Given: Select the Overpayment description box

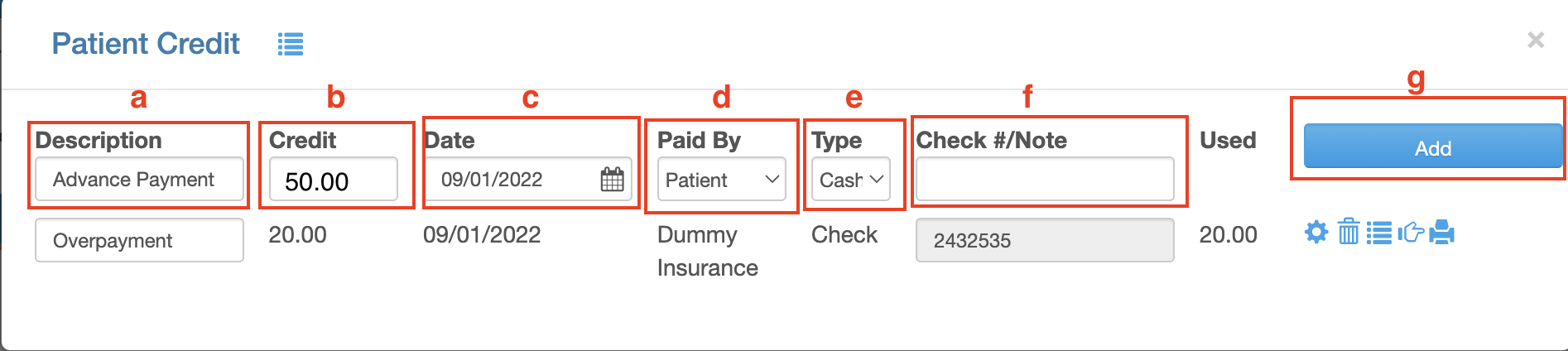Looking at the screenshot, I should tap(139, 240).
